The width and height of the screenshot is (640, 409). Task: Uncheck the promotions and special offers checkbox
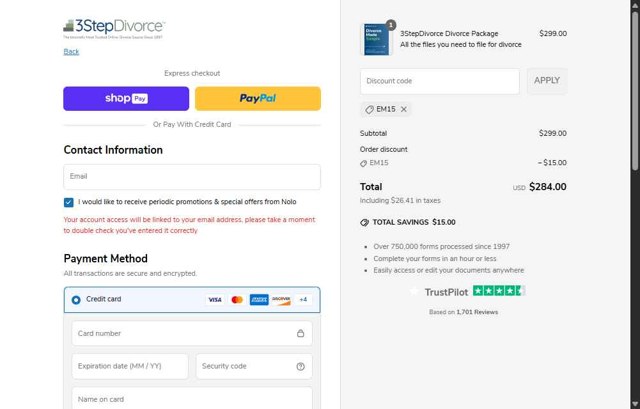click(69, 202)
